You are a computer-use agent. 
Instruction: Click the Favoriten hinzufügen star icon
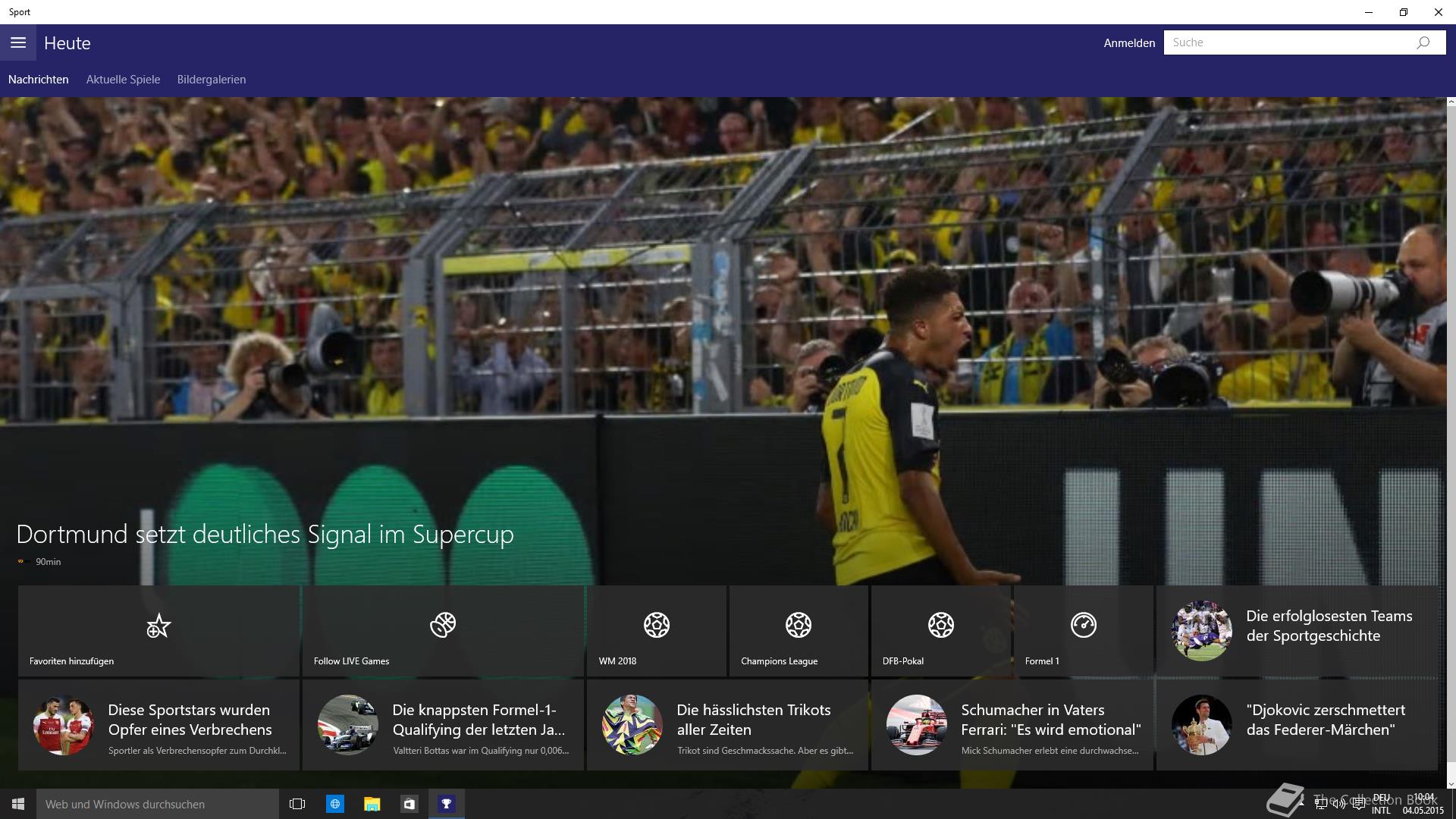(158, 626)
